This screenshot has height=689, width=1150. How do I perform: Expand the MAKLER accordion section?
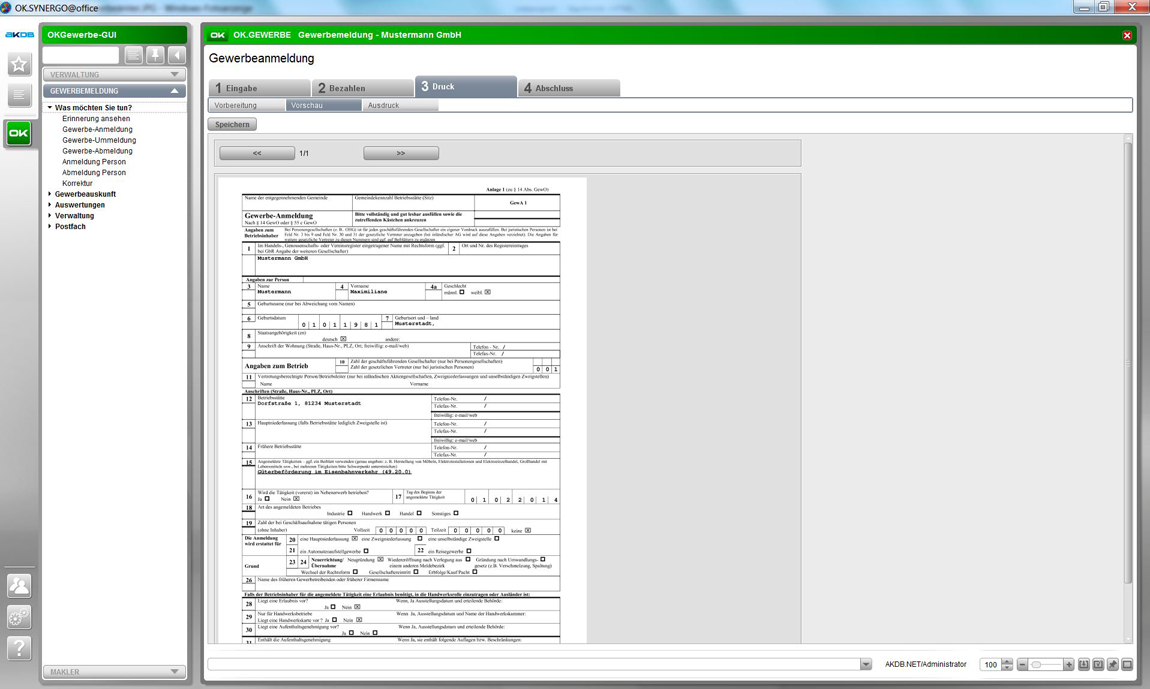[113, 672]
